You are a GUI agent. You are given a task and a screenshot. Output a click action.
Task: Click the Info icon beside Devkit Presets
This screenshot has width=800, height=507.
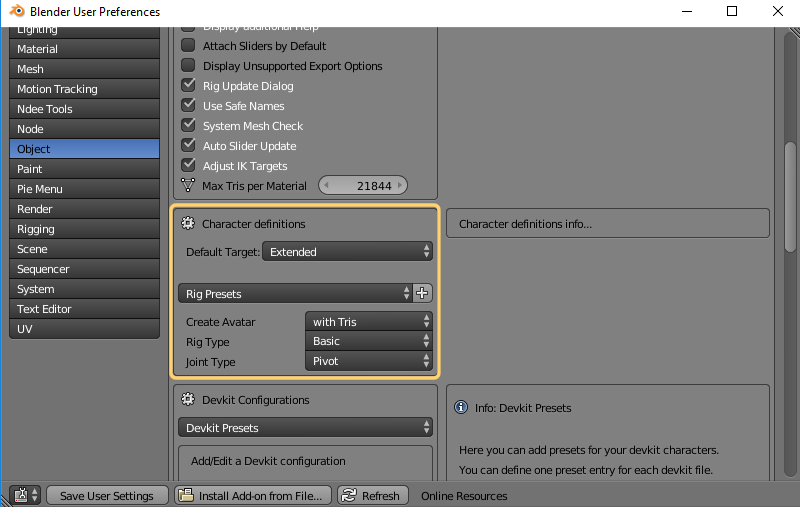461,407
